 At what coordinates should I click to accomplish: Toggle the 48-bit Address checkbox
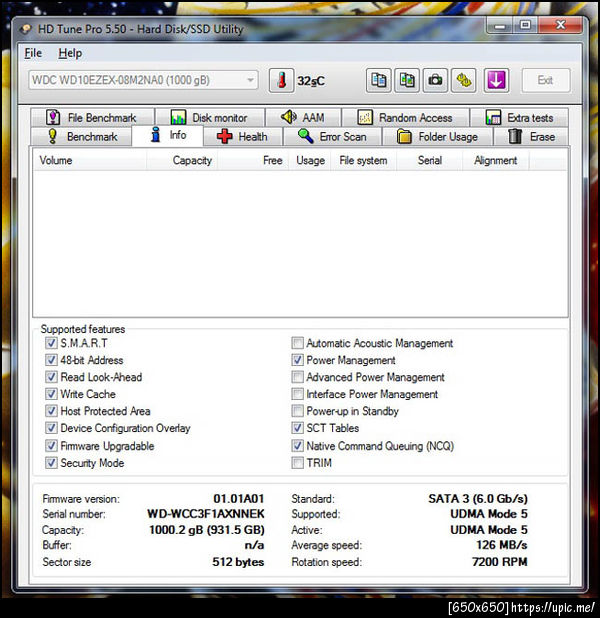tap(51, 360)
